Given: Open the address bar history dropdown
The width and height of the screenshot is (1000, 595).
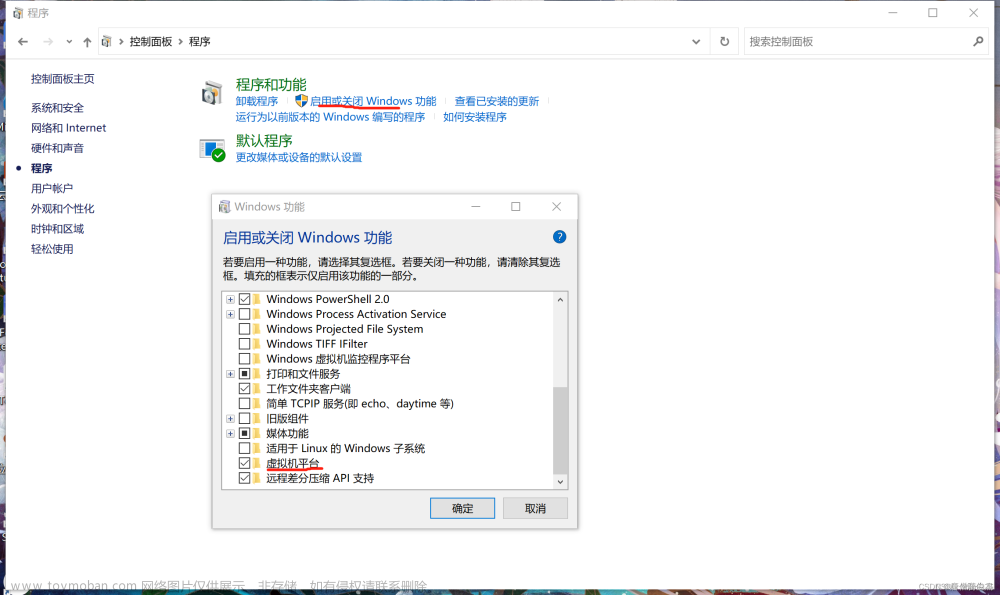Looking at the screenshot, I should [x=696, y=42].
